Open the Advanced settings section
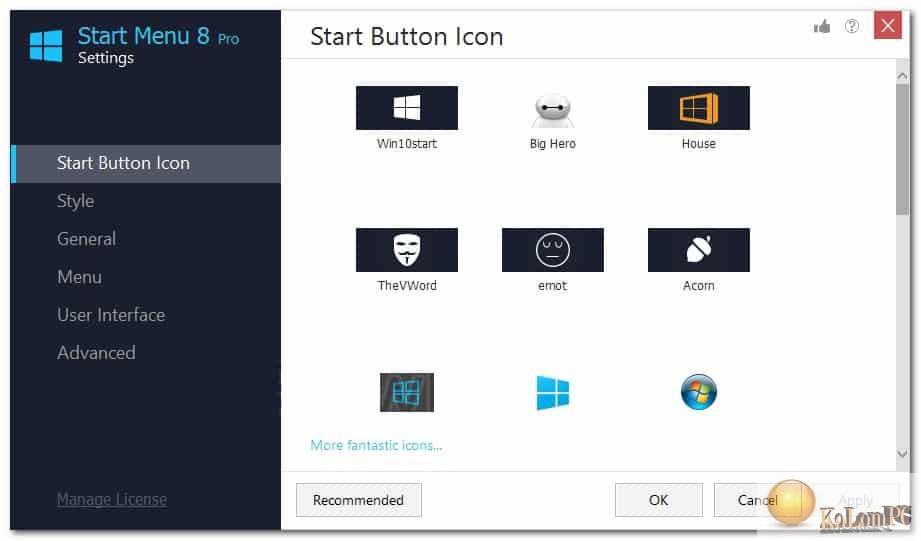The height and width of the screenshot is (541, 921). tap(96, 353)
